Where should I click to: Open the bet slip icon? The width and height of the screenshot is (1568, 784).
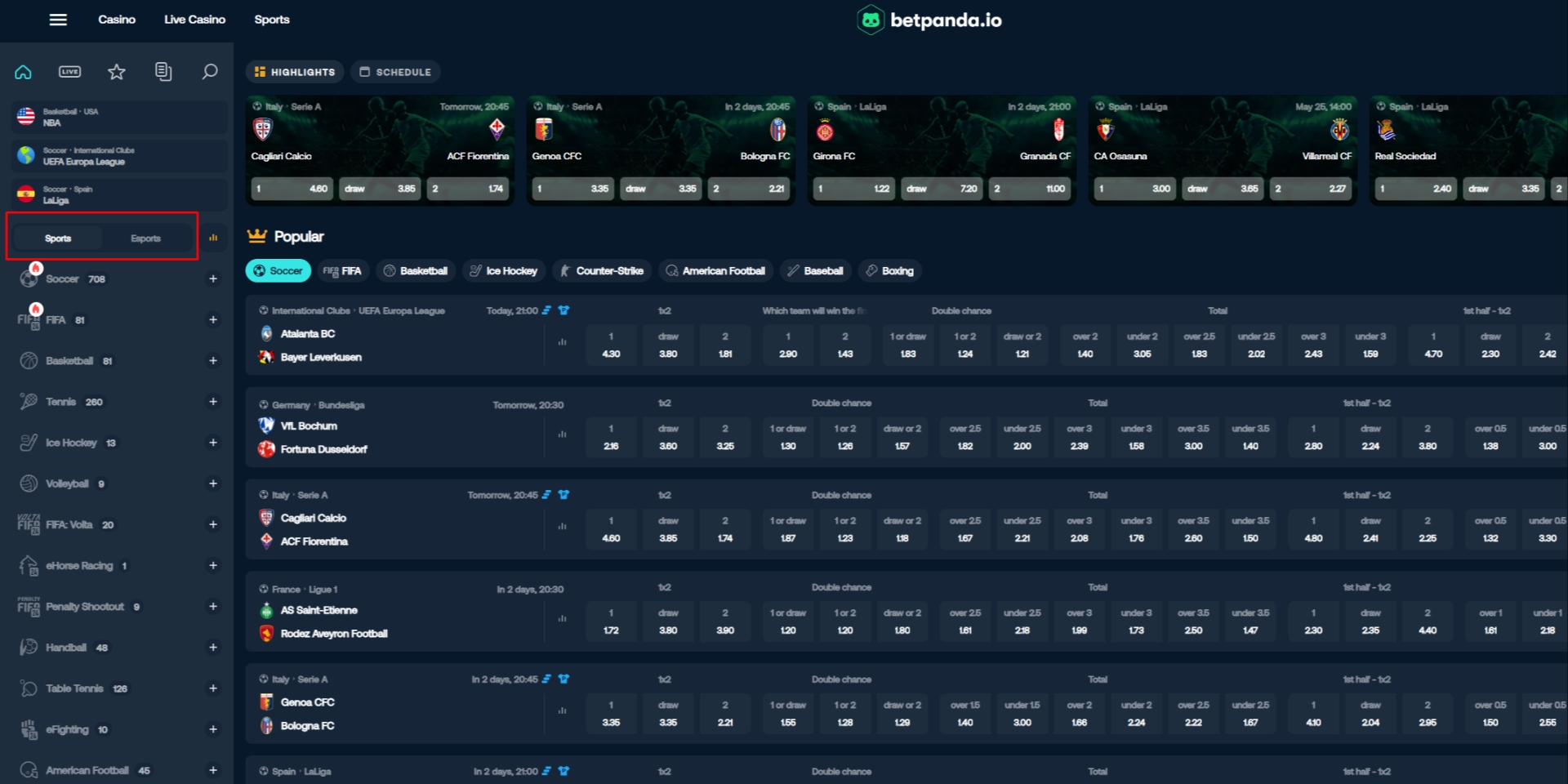pos(163,72)
